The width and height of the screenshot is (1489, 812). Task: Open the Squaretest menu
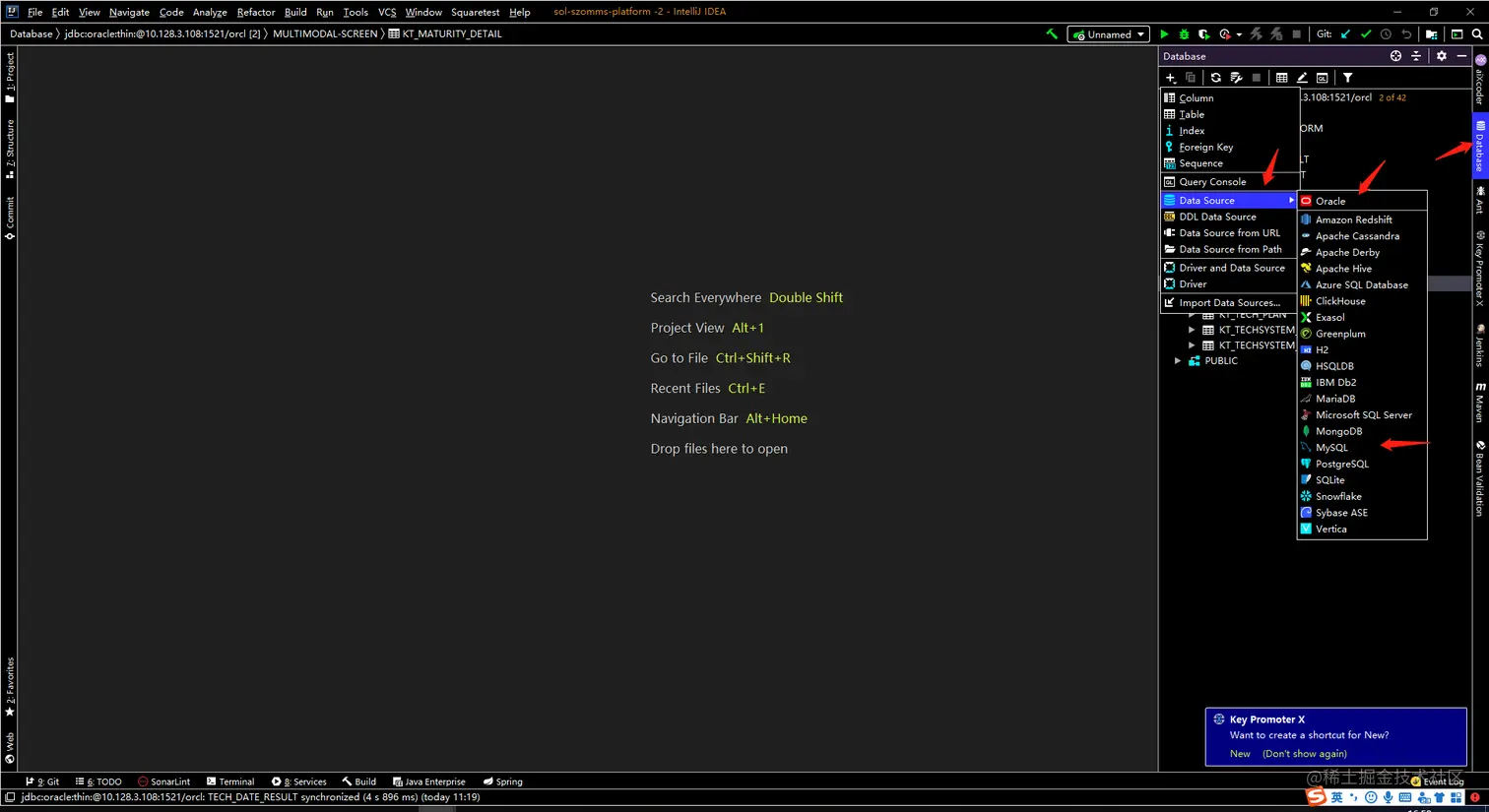click(x=476, y=12)
